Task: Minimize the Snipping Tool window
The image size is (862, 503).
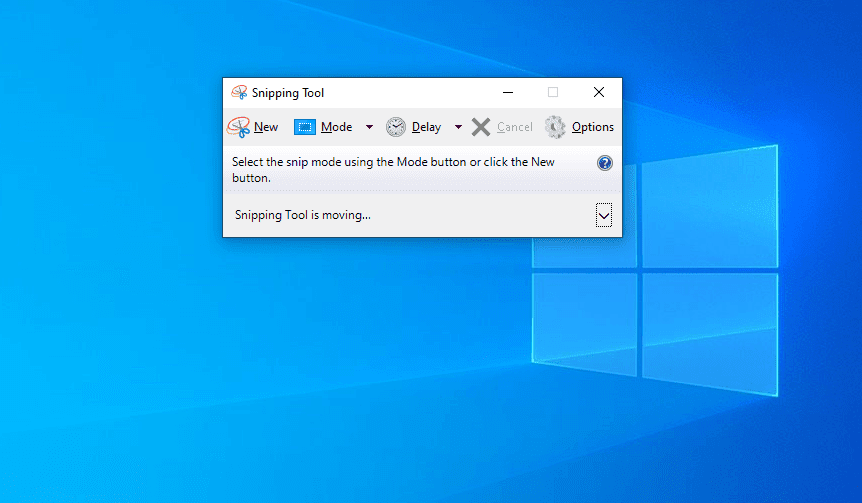Action: [508, 92]
